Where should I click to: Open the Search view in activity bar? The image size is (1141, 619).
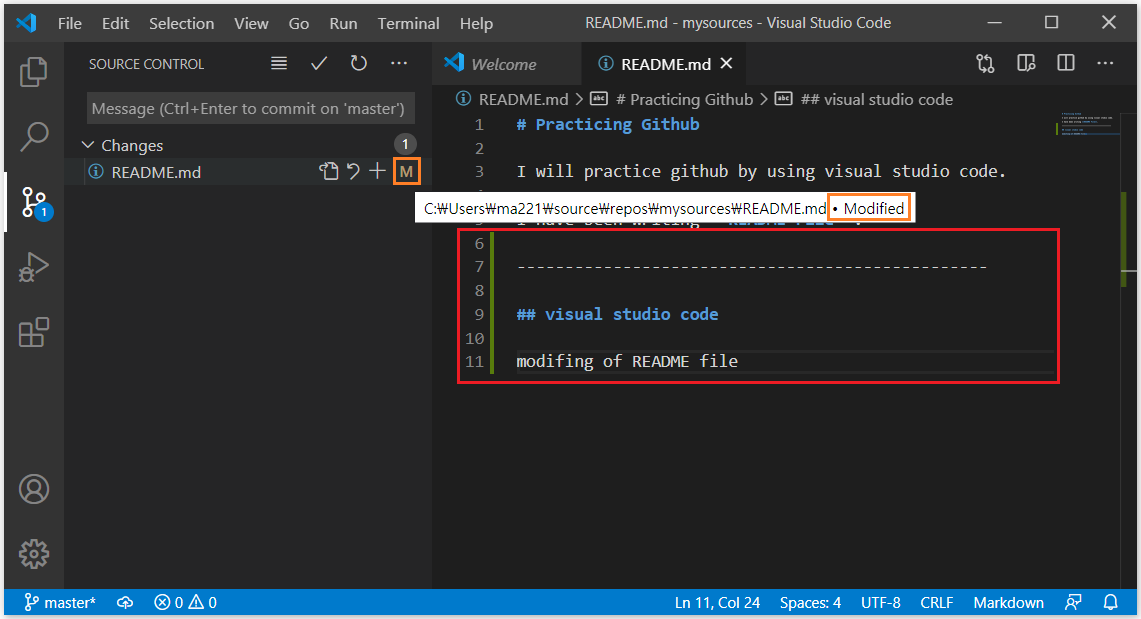(33, 136)
